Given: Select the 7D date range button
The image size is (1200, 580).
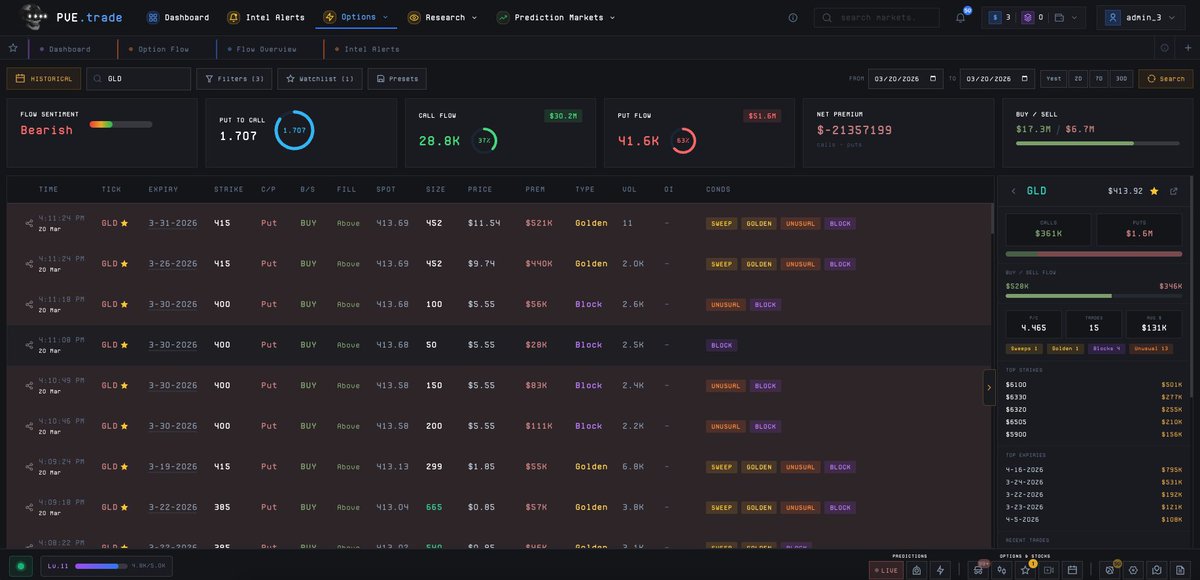Looking at the screenshot, I should click(x=1098, y=78).
